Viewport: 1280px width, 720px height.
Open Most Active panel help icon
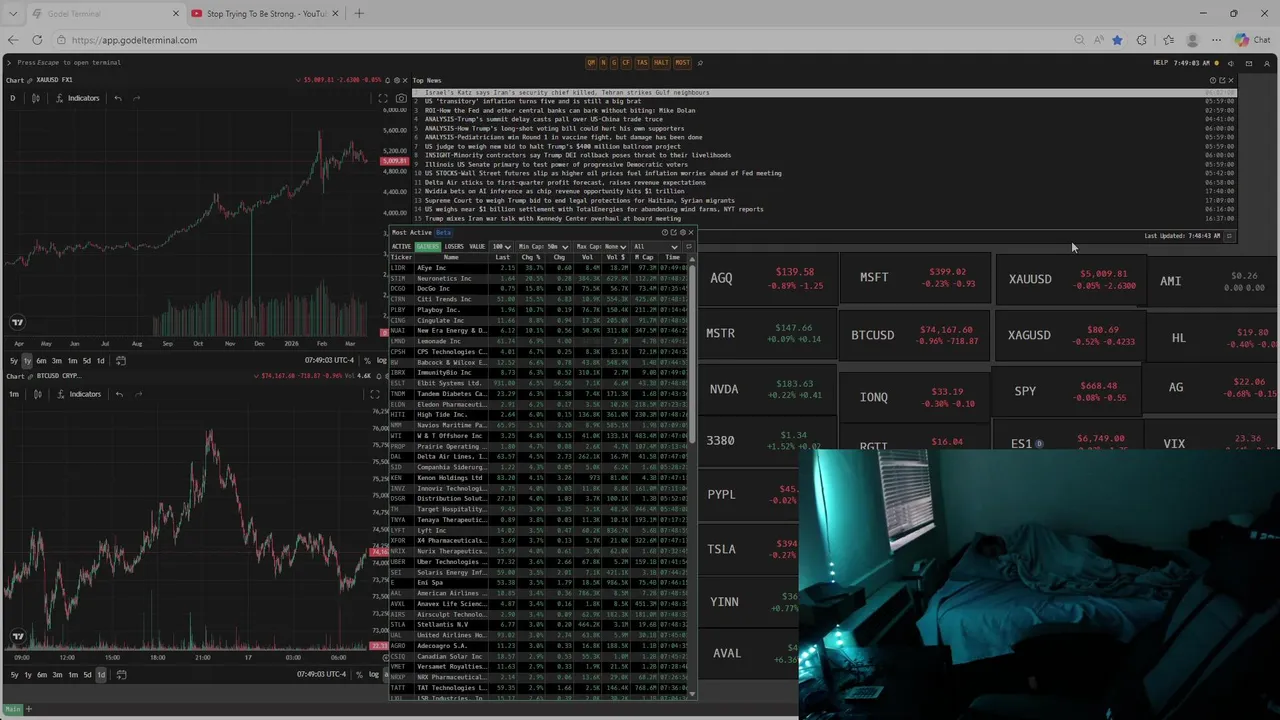pos(664,232)
